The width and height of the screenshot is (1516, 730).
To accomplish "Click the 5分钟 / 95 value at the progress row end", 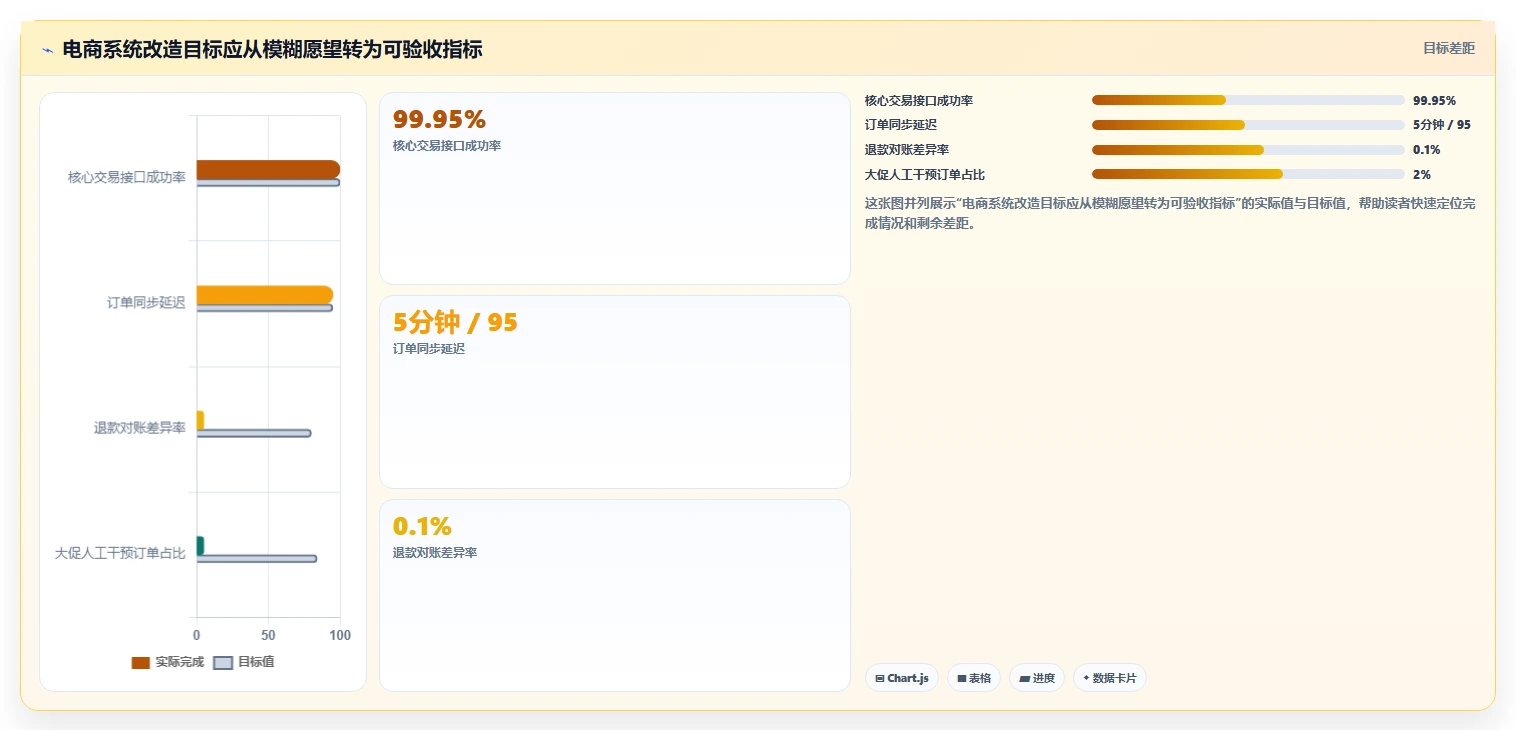I will (1441, 125).
